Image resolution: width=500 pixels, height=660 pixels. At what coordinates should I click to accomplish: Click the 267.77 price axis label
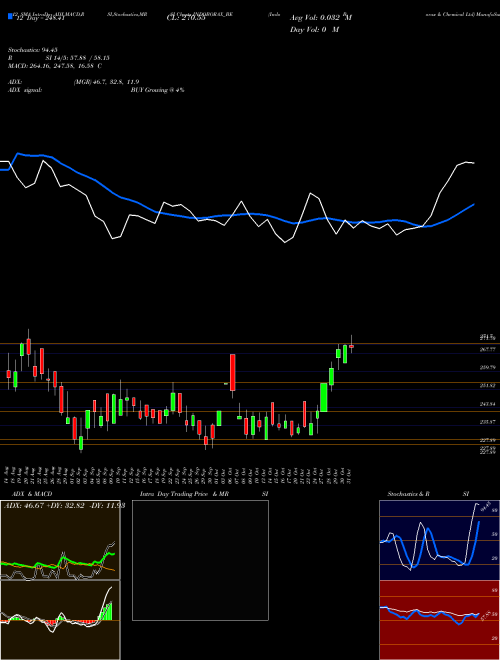tap(488, 349)
